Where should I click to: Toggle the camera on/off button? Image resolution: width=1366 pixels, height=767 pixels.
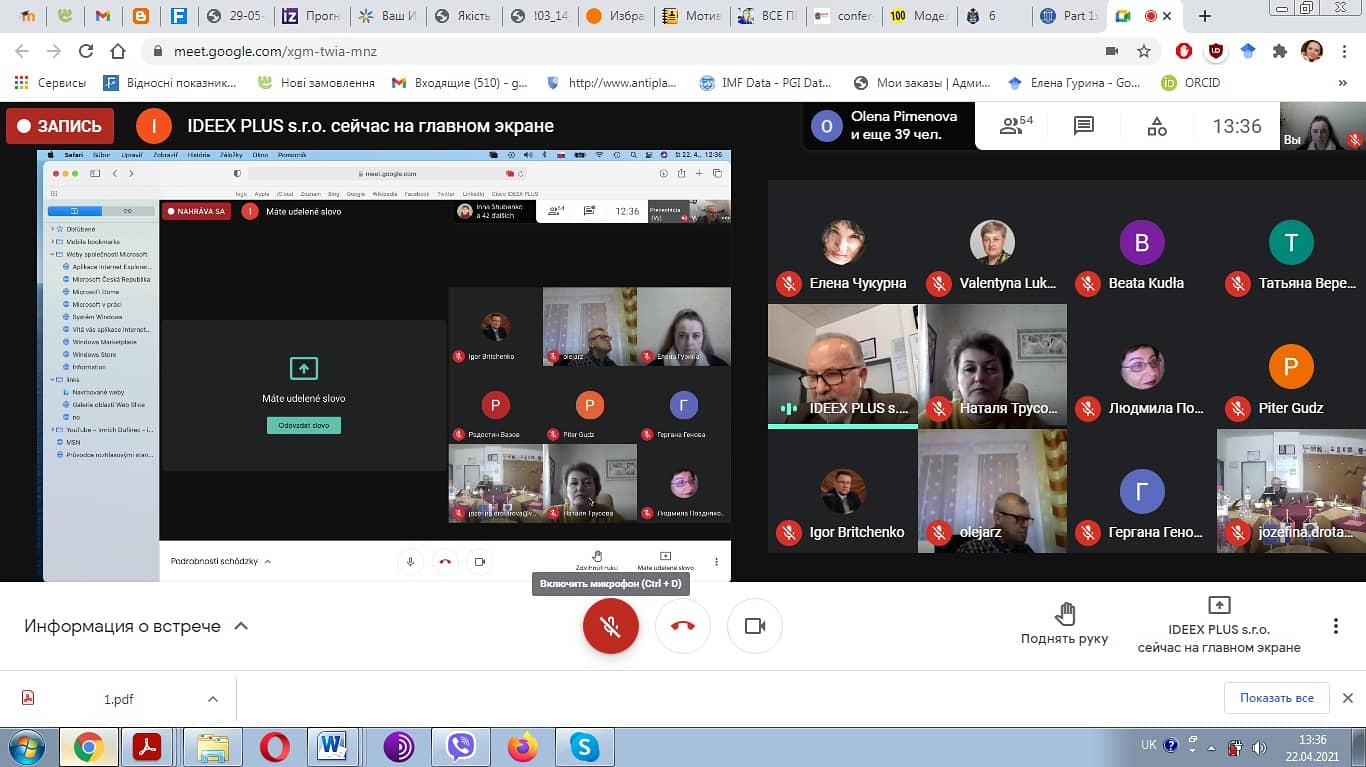[755, 626]
